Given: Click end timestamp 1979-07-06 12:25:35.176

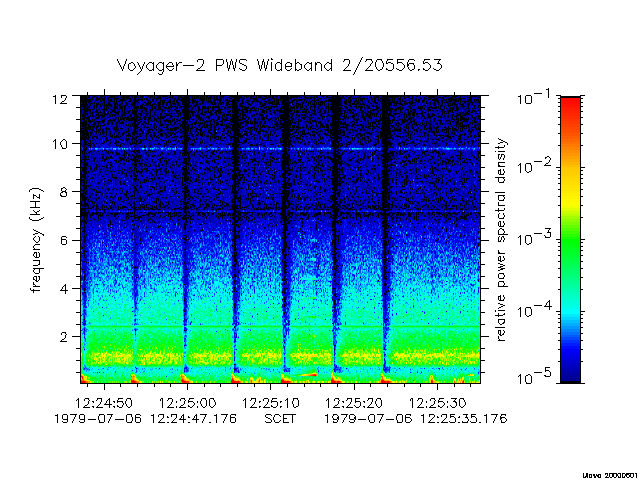Looking at the screenshot, I should (416, 419).
